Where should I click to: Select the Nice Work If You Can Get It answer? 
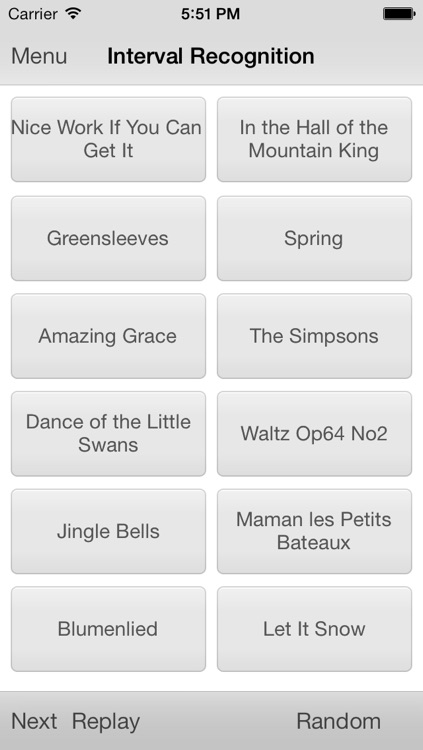point(109,139)
